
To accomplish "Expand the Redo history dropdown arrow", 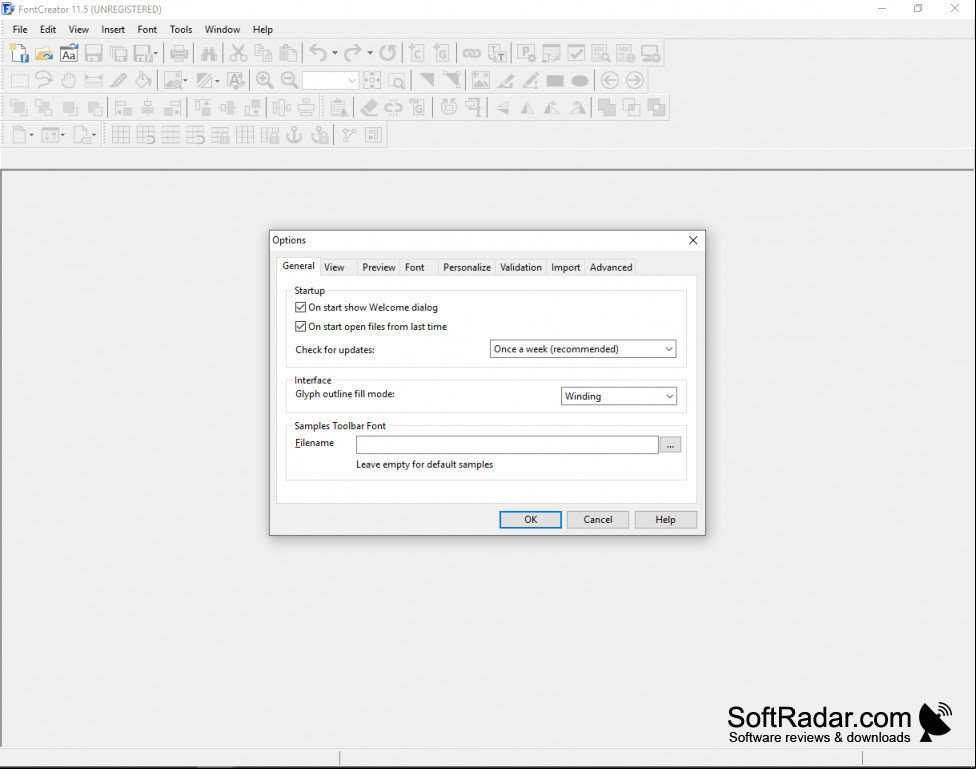I will tap(370, 54).
